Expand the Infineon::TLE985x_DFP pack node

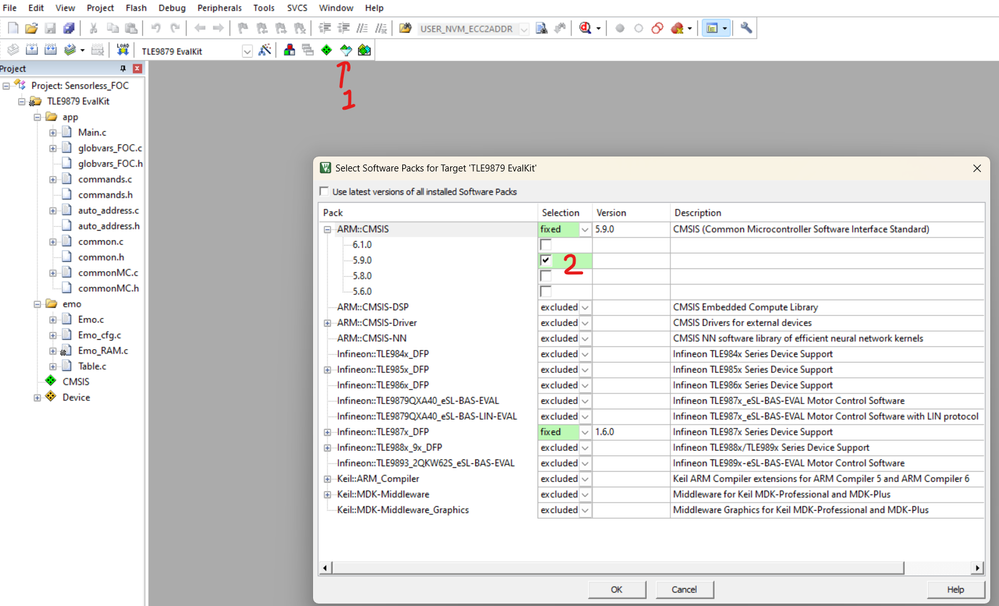point(328,369)
